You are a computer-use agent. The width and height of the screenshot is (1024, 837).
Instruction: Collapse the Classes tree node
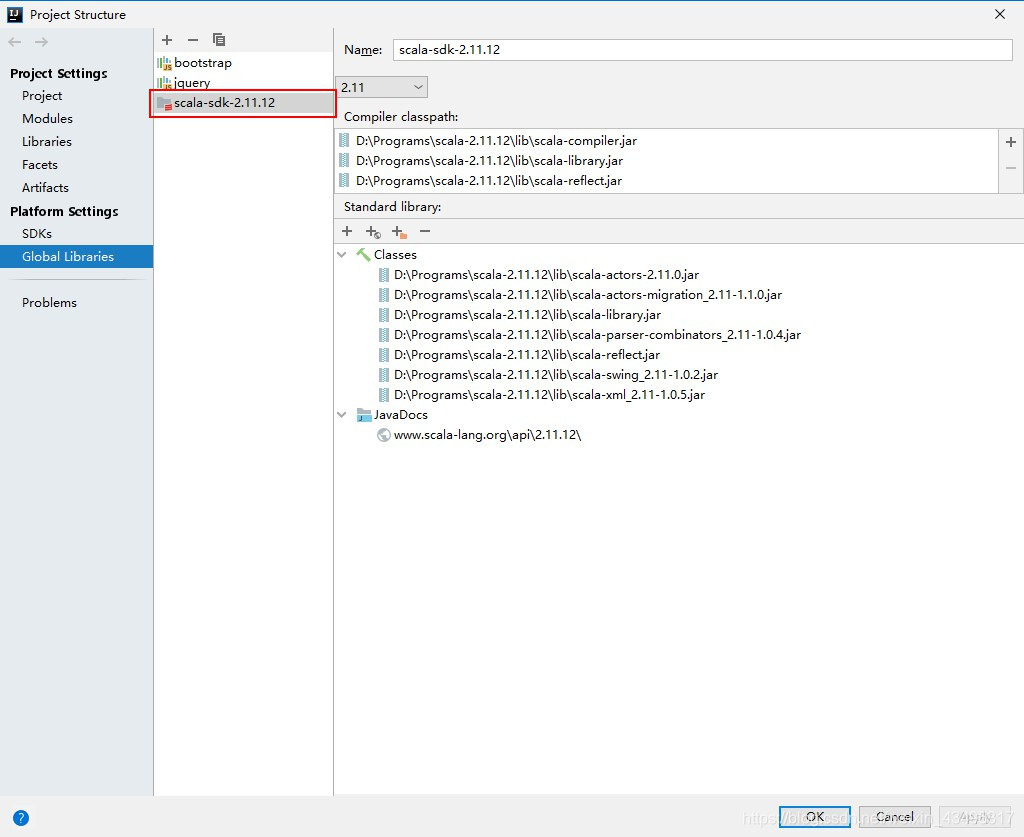coord(342,255)
